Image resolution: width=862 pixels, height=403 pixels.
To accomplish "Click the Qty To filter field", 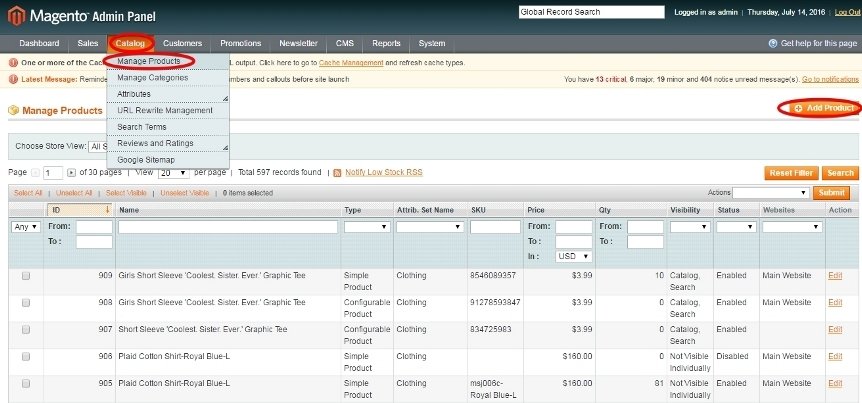I will click(x=645, y=242).
